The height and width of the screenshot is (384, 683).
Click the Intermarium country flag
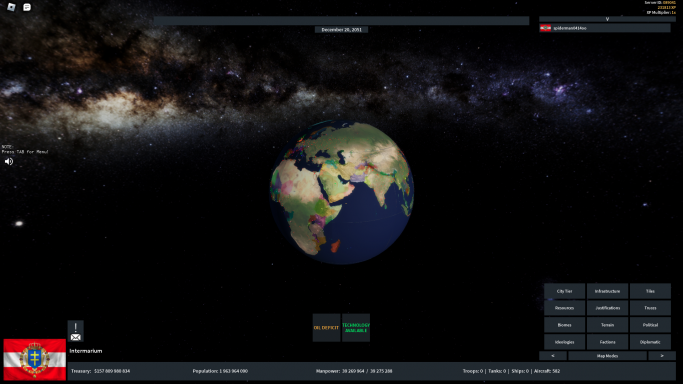pos(35,360)
